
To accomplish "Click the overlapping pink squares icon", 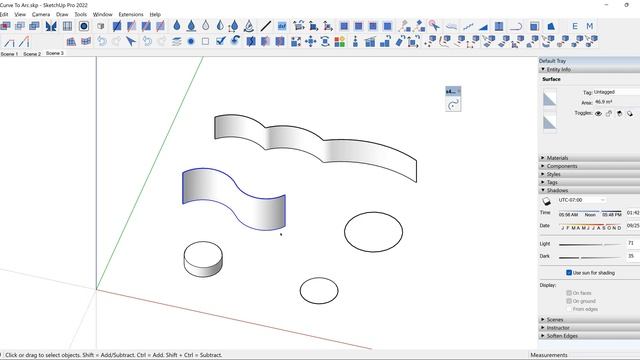I will tap(5, 27).
